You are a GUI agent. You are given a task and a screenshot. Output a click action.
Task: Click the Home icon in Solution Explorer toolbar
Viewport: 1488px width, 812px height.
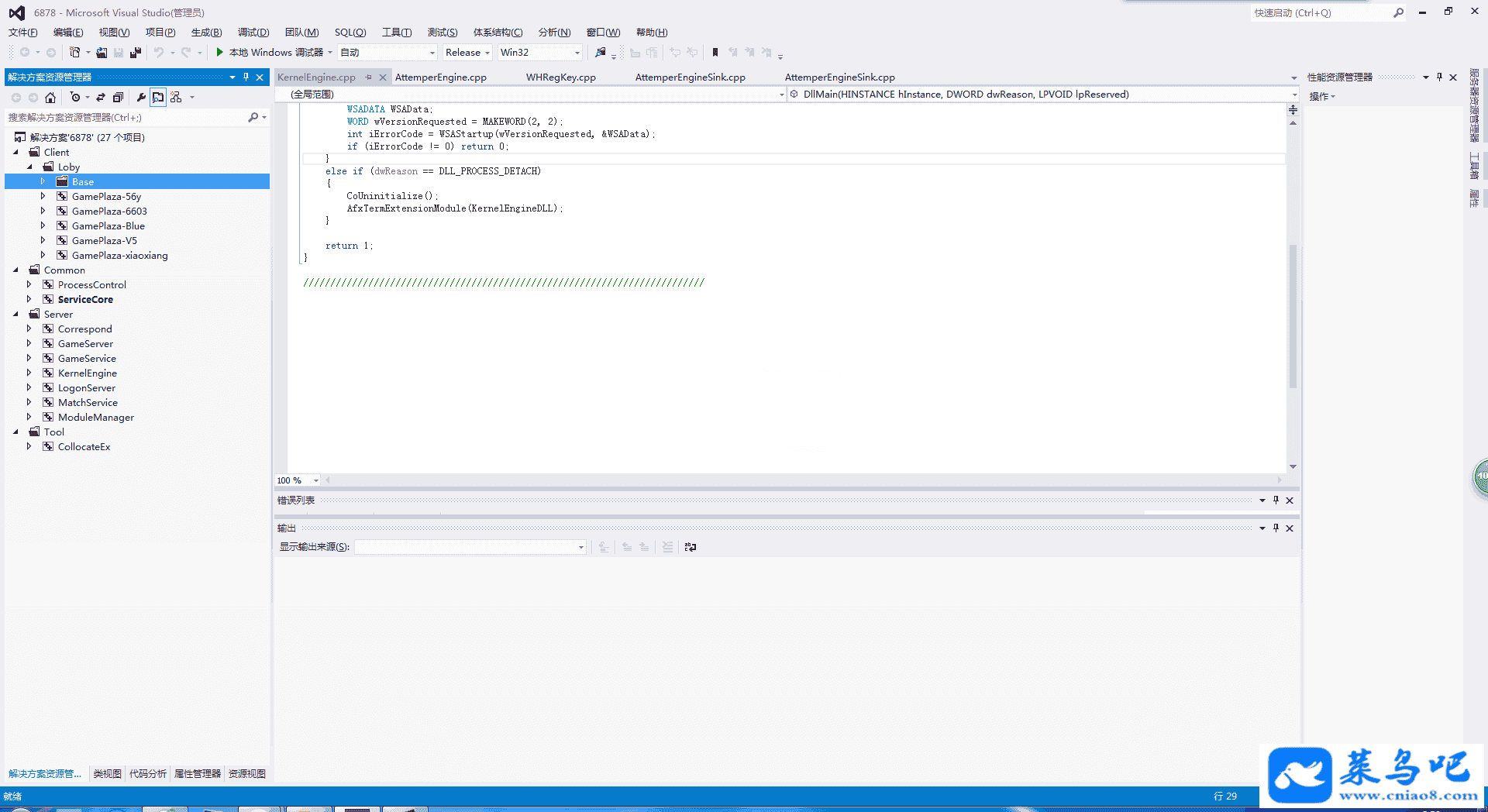pyautogui.click(x=50, y=98)
